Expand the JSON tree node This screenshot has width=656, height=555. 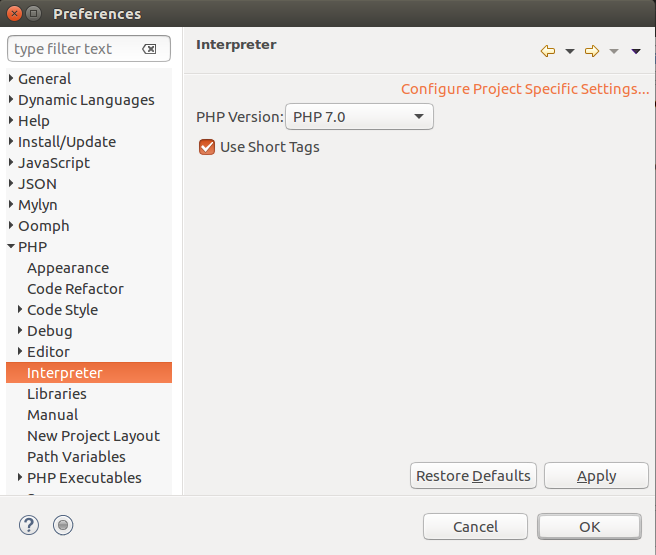pyautogui.click(x=11, y=183)
